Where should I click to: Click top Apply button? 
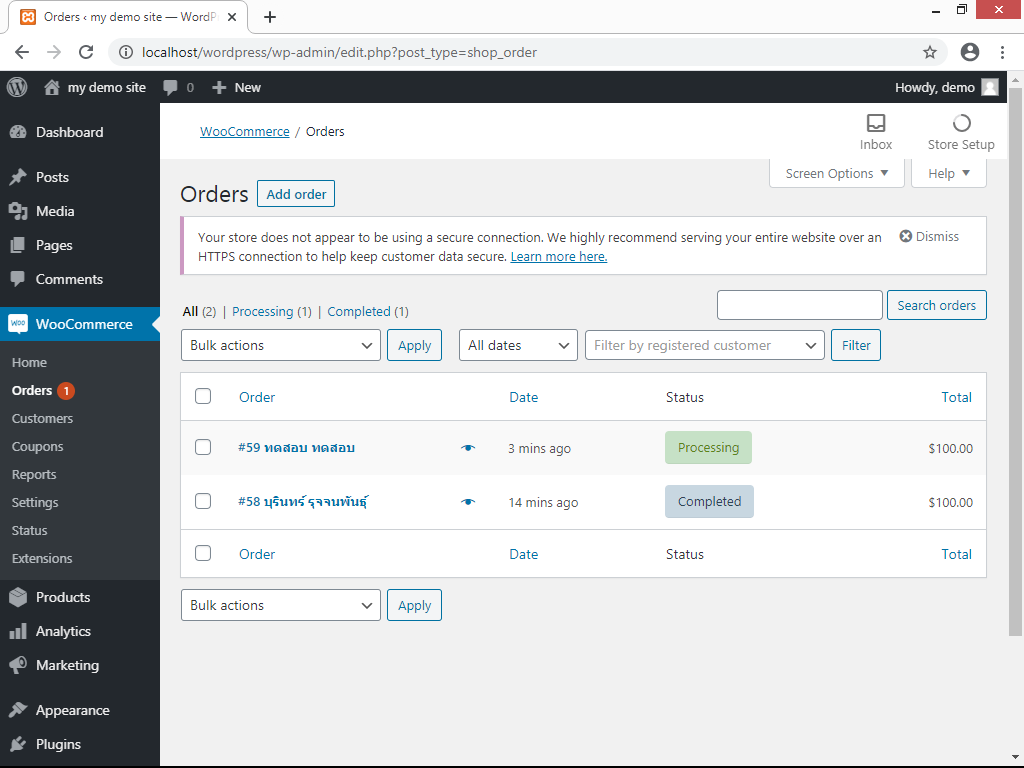pos(414,345)
